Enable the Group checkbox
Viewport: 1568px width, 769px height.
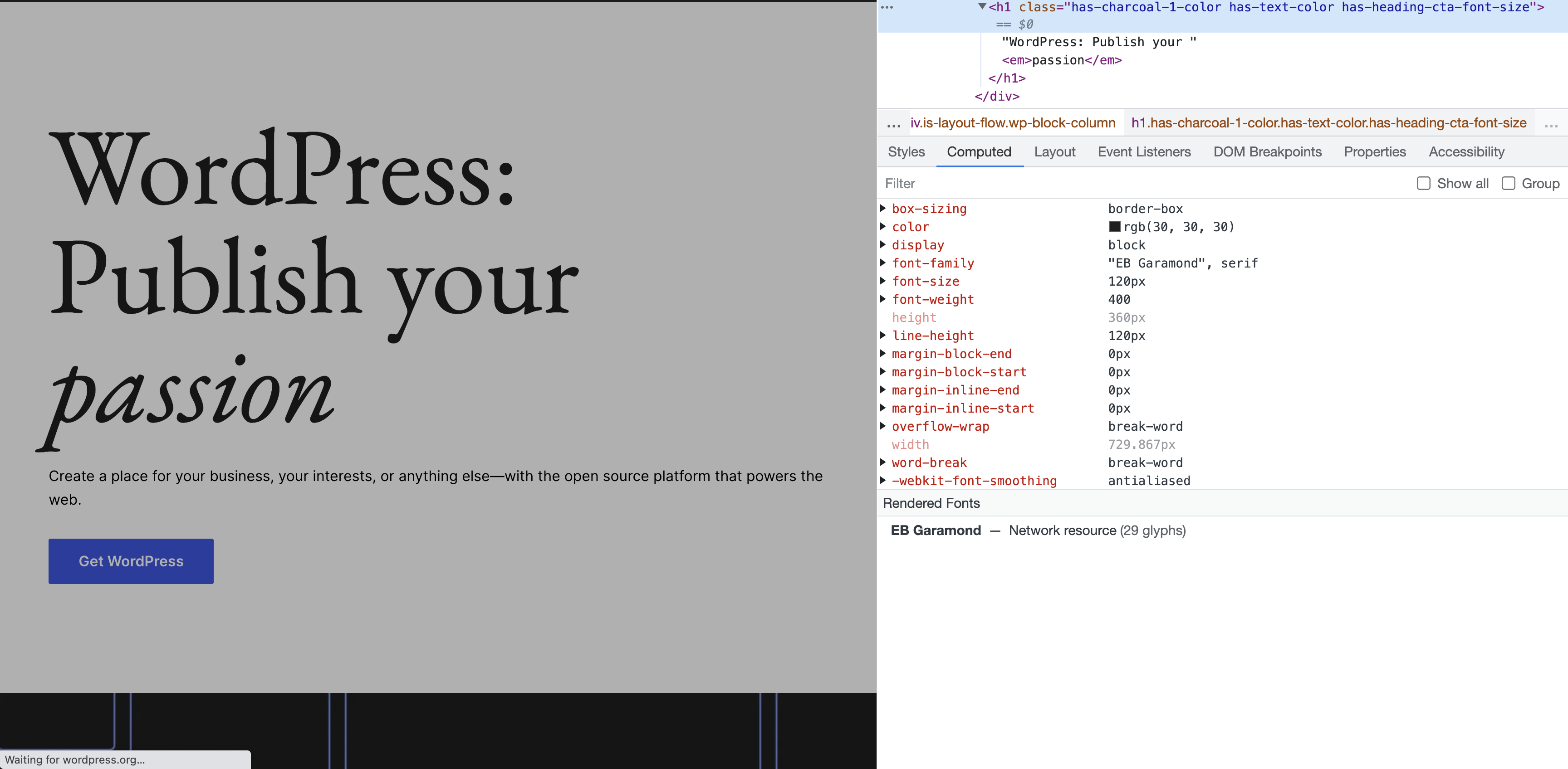pos(1509,183)
